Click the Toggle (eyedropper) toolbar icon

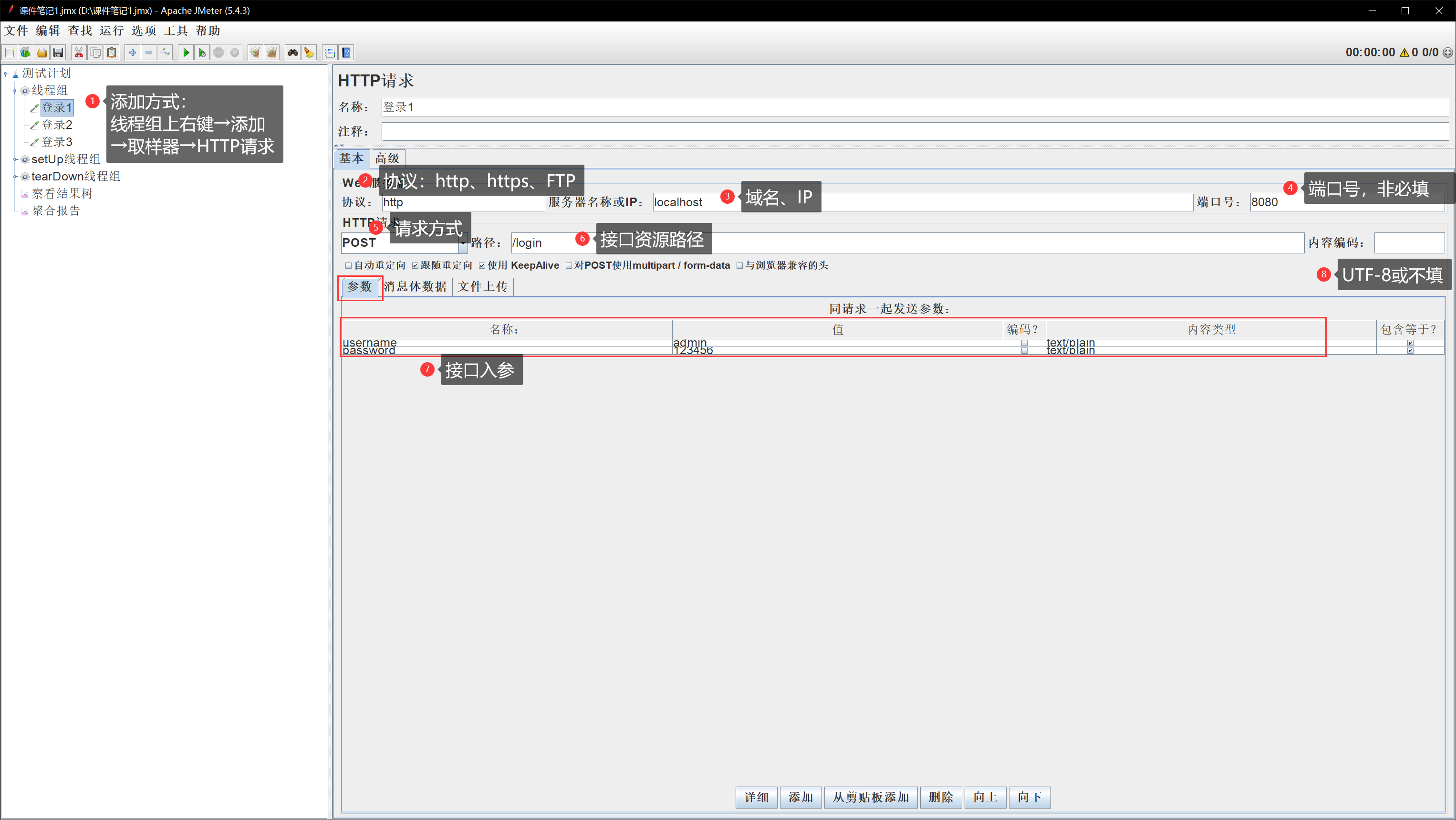pyautogui.click(x=165, y=53)
